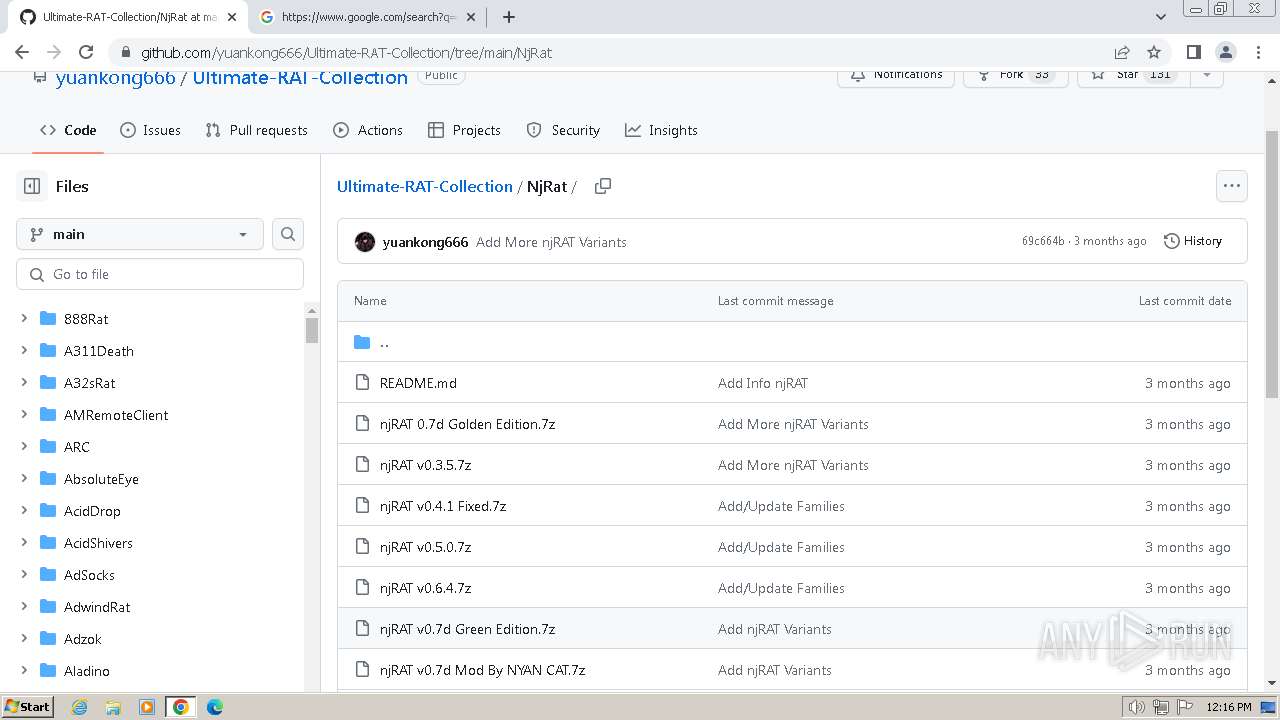Open search tabs chevron in Chrome title bar

pos(1161,17)
